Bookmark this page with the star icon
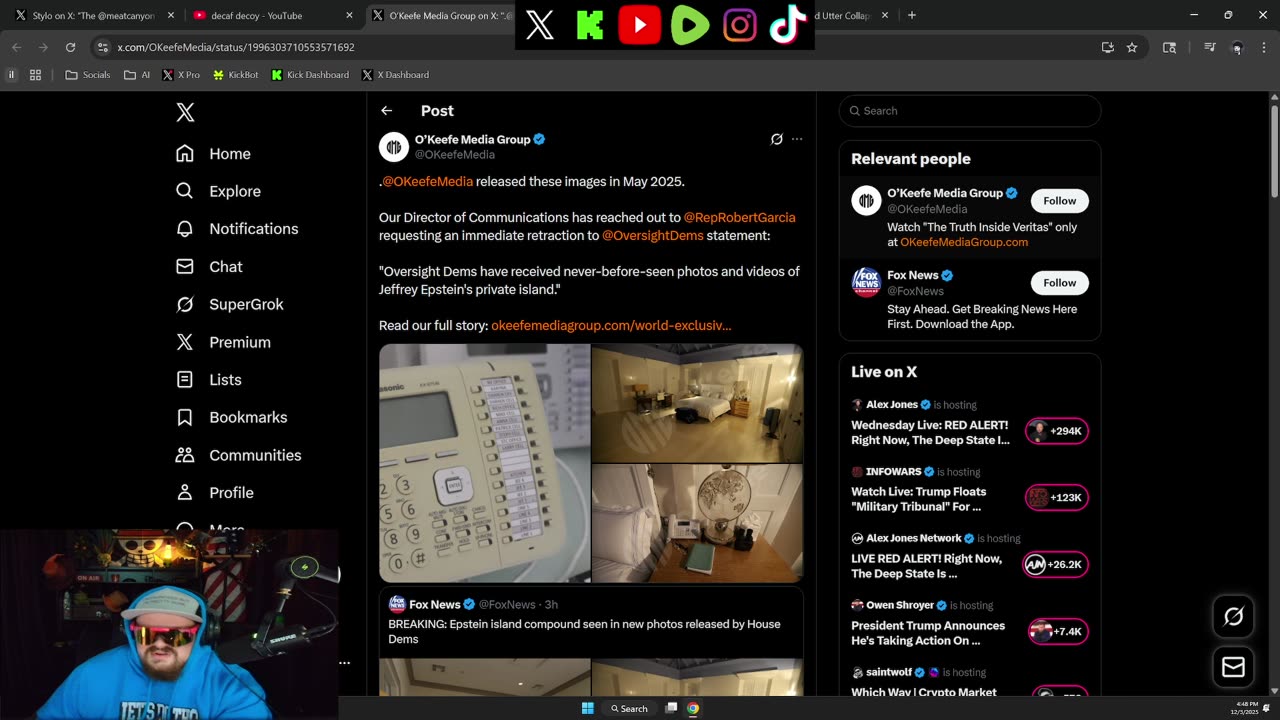1280x720 pixels. [1132, 47]
